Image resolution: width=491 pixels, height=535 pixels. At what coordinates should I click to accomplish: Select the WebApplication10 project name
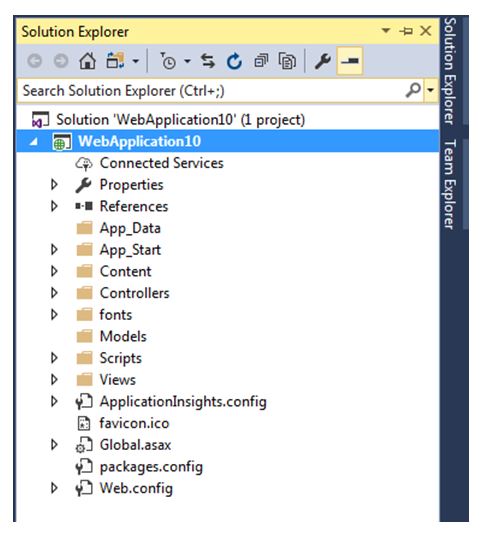(139, 141)
